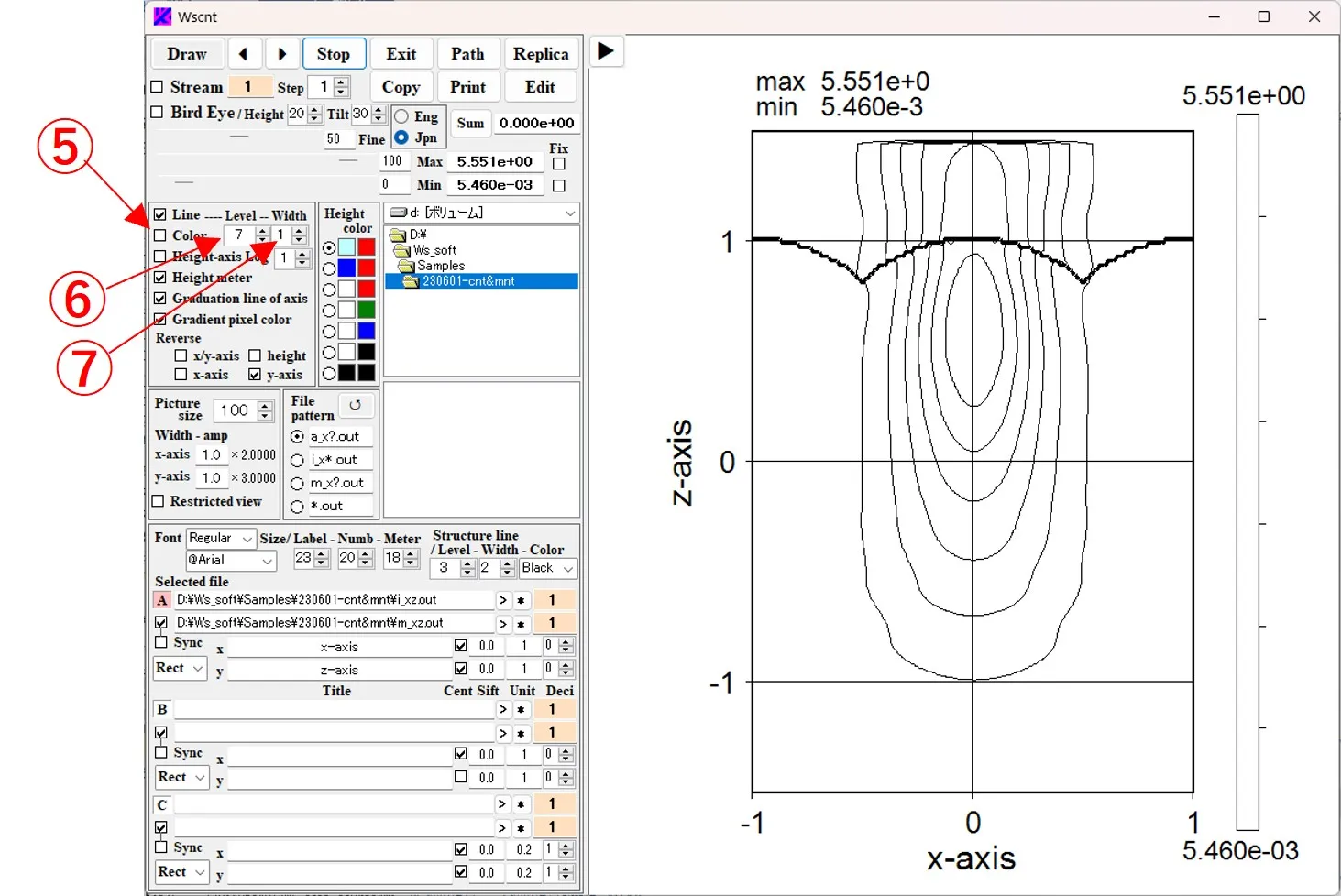The width and height of the screenshot is (1341, 896).
Task: Increase the Step spinner value
Action: [x=342, y=82]
